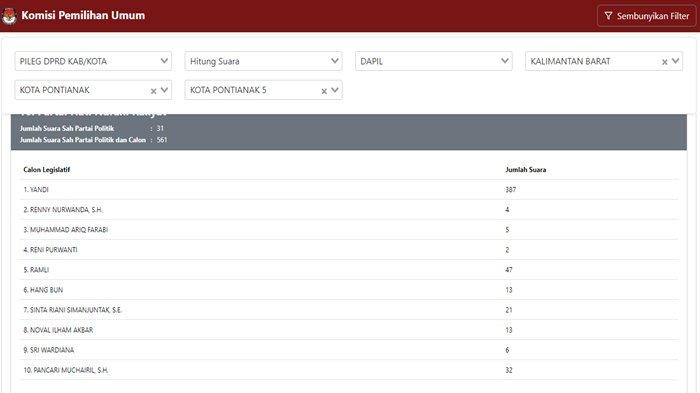Select row 7. SINTA RIANI SIMANJUNTAK, S.E.
700x393 pixels.
coord(349,310)
